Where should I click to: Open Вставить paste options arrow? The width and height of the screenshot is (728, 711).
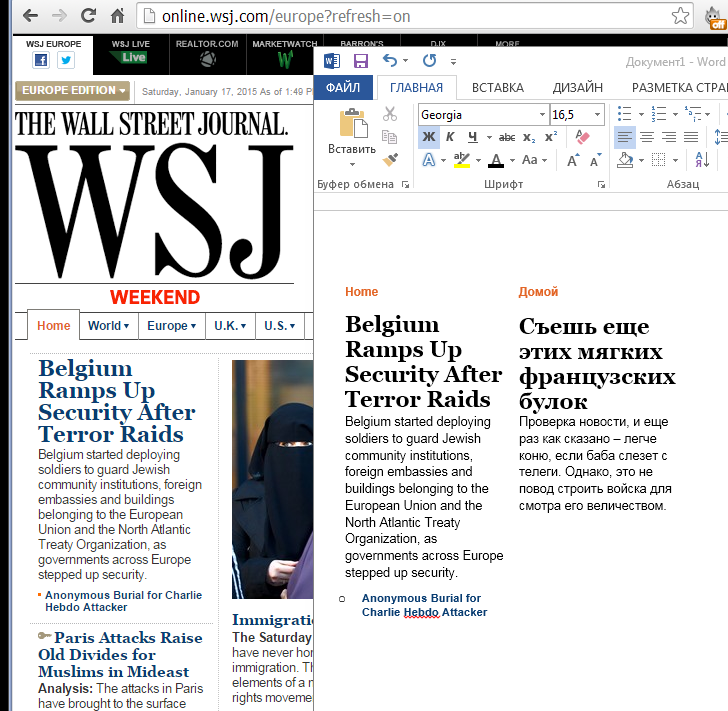click(x=352, y=164)
